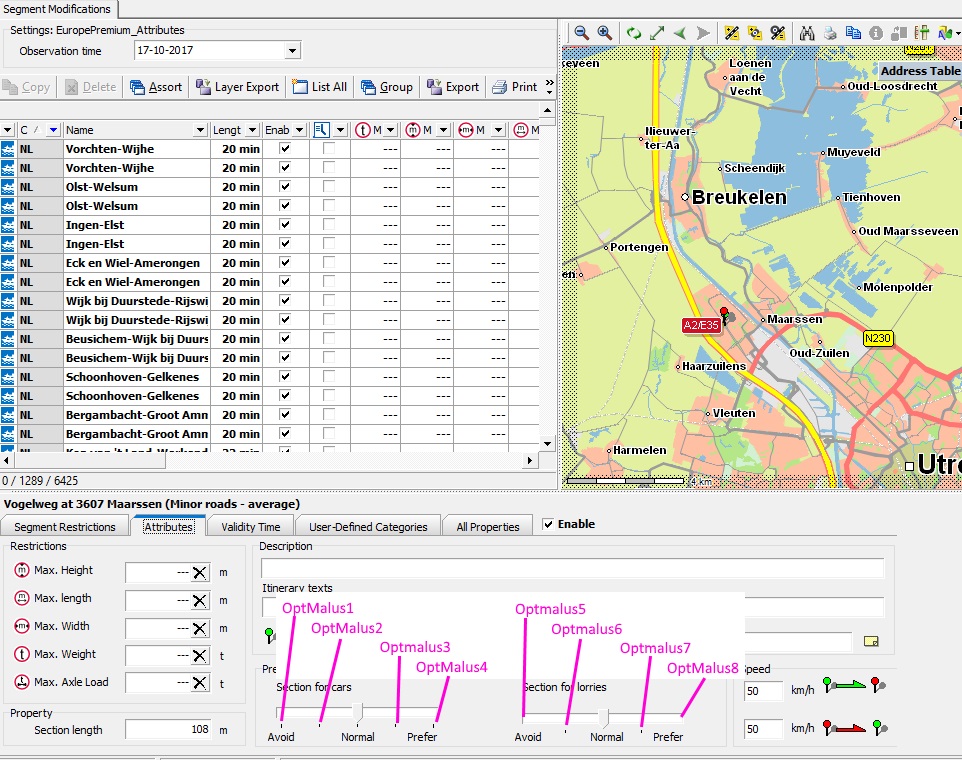Click the zoom in magnifier icon
The image size is (962, 760).
(x=604, y=33)
